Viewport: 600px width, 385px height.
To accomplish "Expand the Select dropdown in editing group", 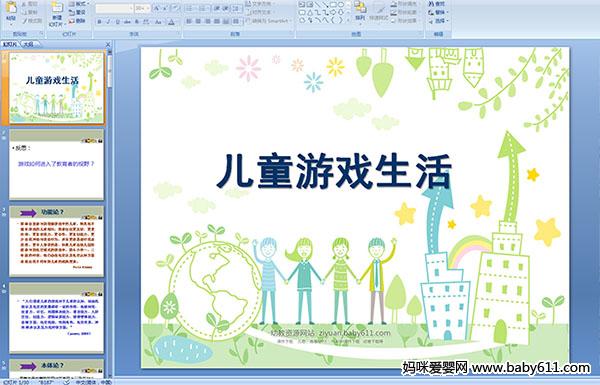I will [x=438, y=21].
